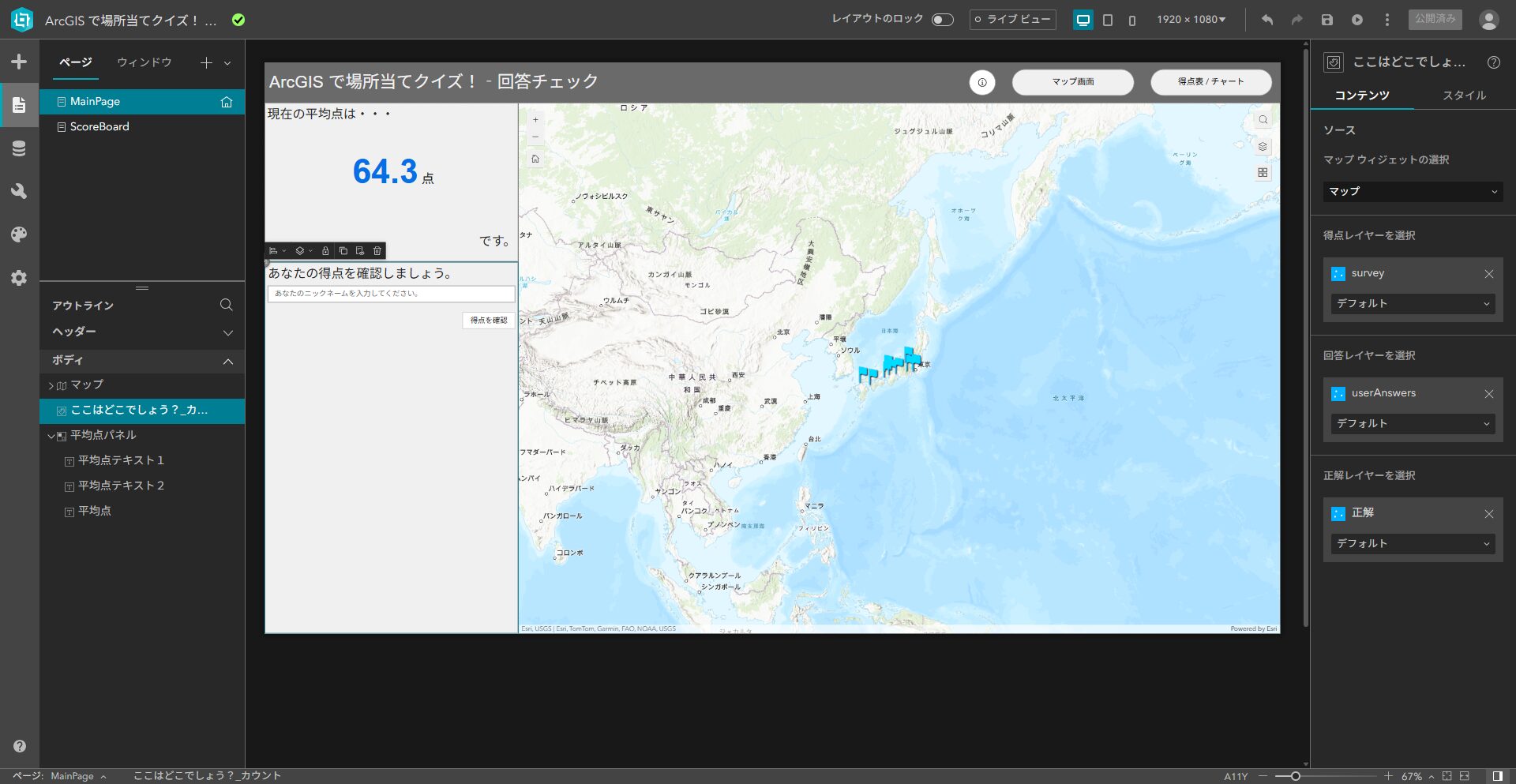This screenshot has width=1516, height=784.
Task: Switch to desktop device view
Action: 1083,20
